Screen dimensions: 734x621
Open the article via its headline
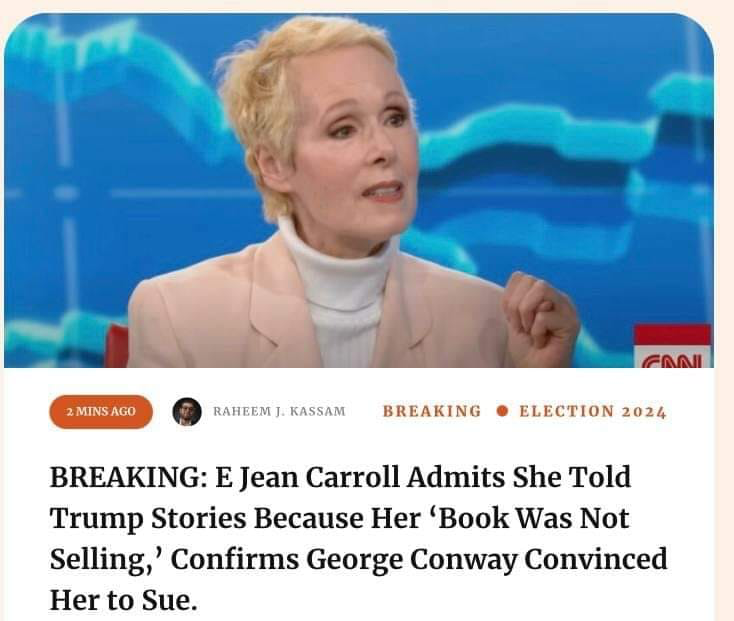click(359, 538)
